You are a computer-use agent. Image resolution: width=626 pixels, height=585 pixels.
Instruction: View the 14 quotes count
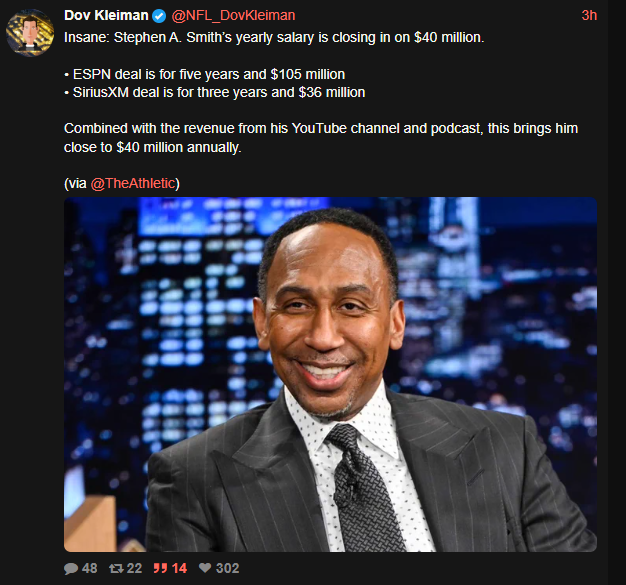pos(180,568)
